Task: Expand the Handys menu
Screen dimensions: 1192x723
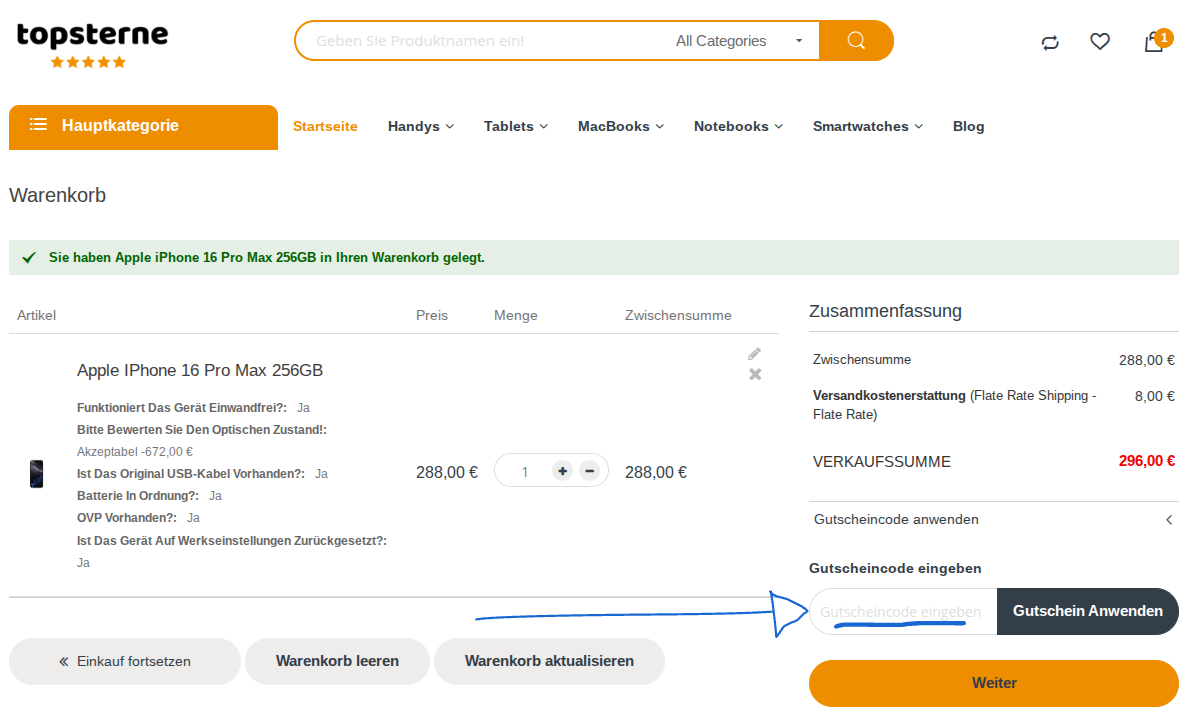Action: click(x=420, y=126)
